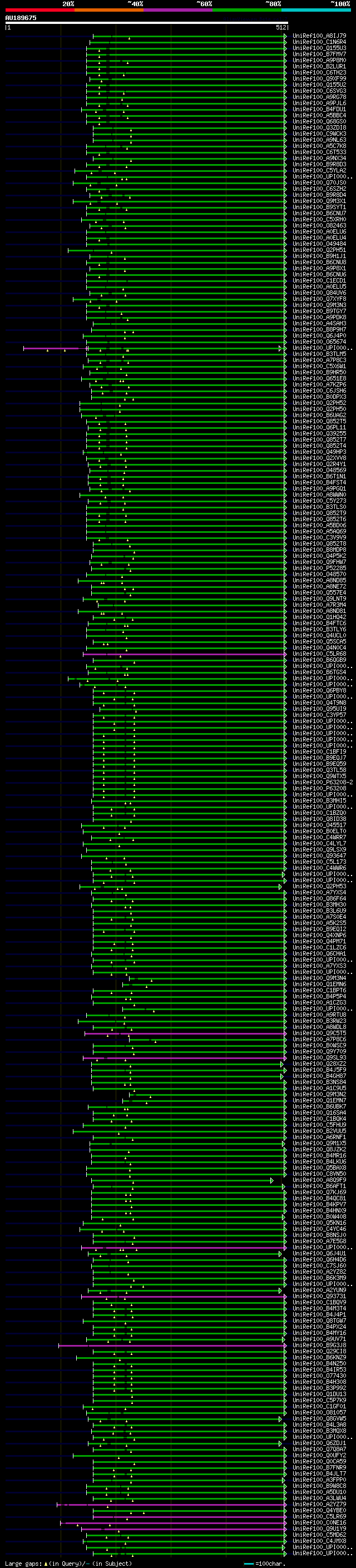Click hit label UniRef100_Q9M3X1
356x1568 pixels.
[319, 201]
